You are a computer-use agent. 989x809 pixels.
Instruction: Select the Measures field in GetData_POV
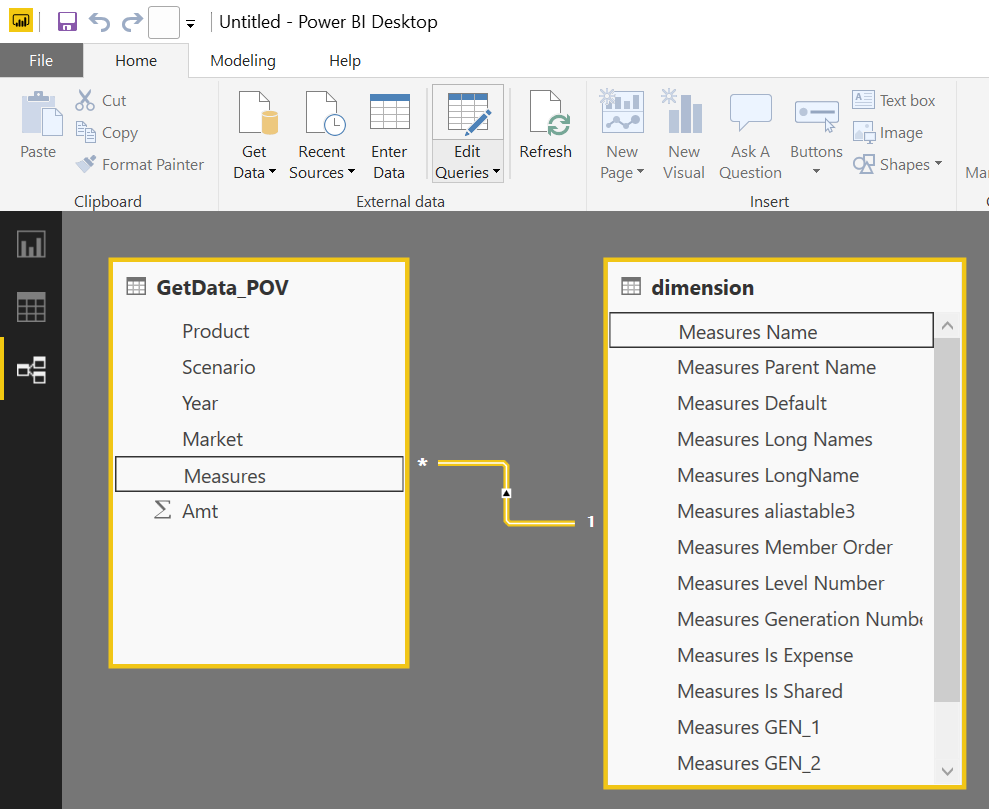[259, 474]
